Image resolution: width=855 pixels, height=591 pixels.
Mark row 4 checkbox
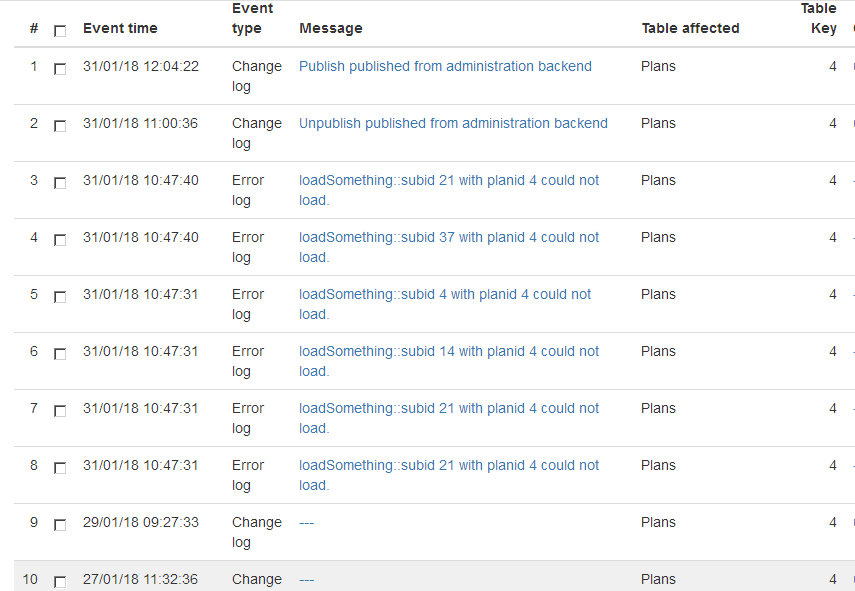pos(60,240)
